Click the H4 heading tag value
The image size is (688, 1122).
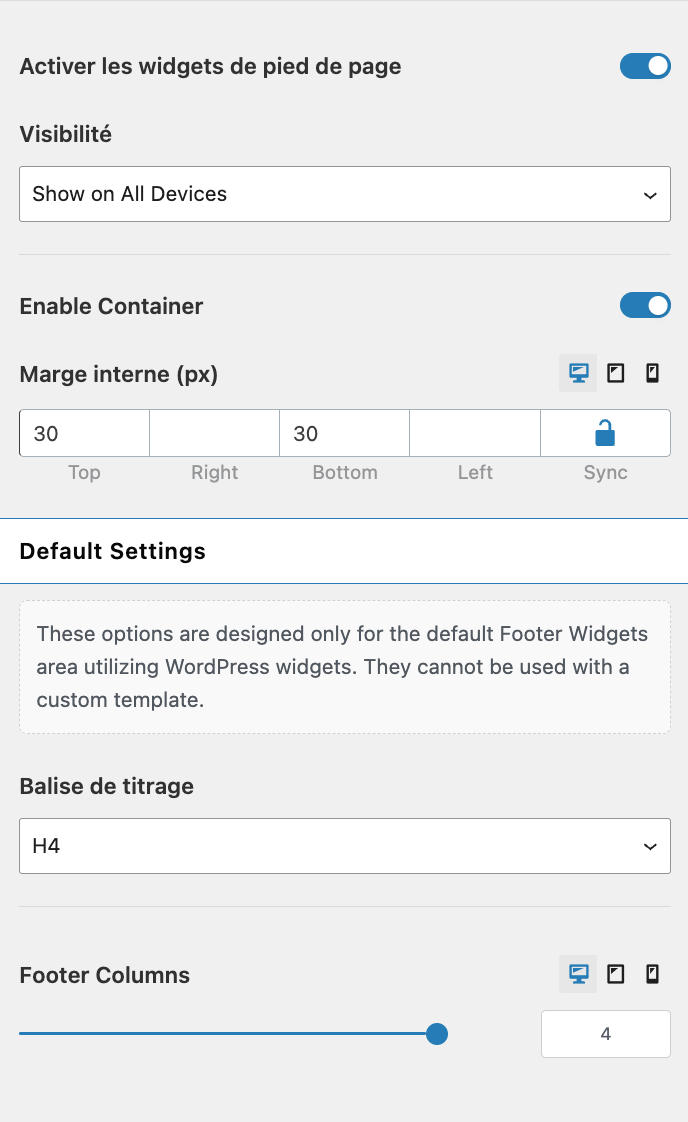[x=46, y=846]
